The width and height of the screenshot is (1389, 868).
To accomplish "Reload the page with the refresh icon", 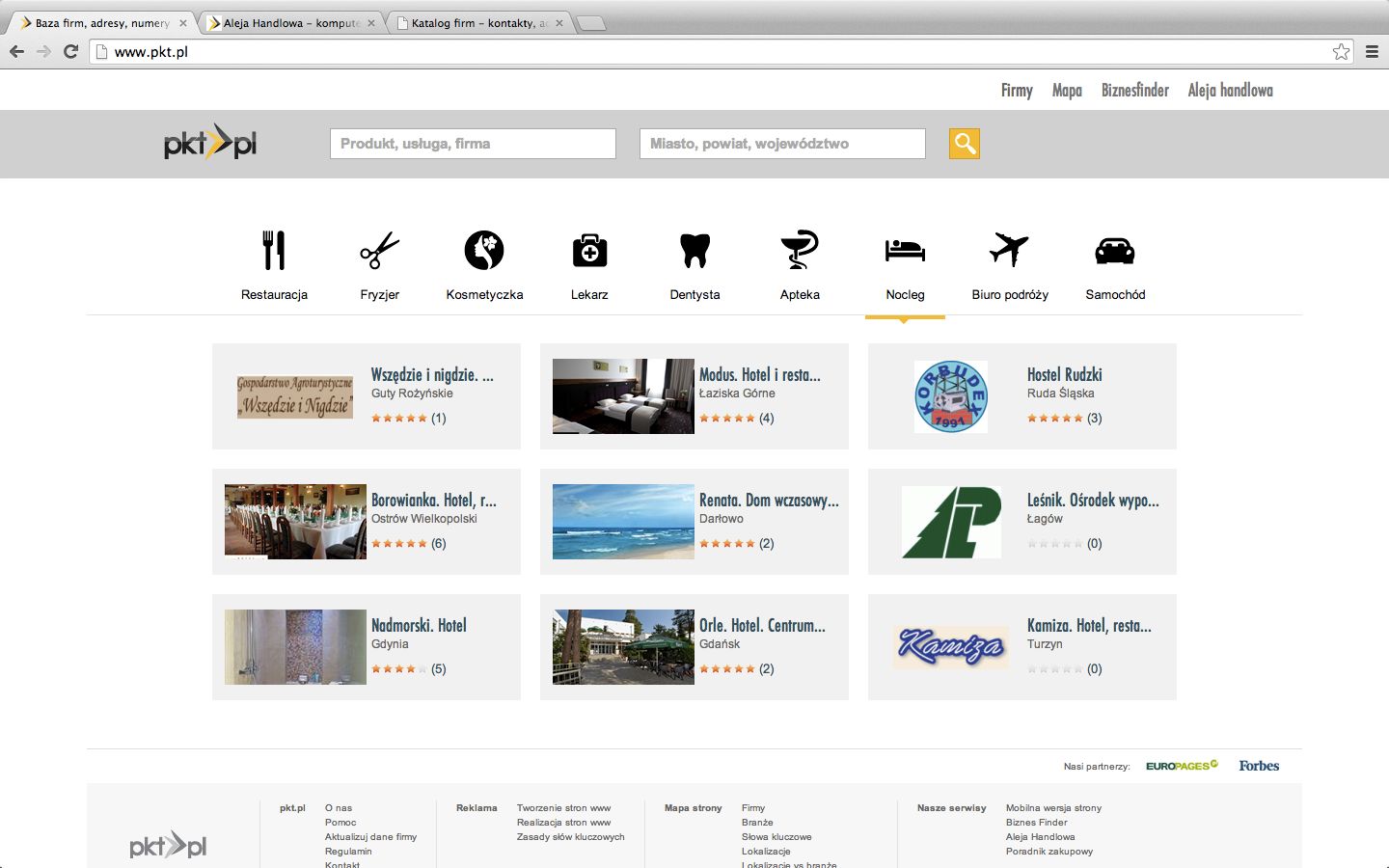I will click(70, 51).
